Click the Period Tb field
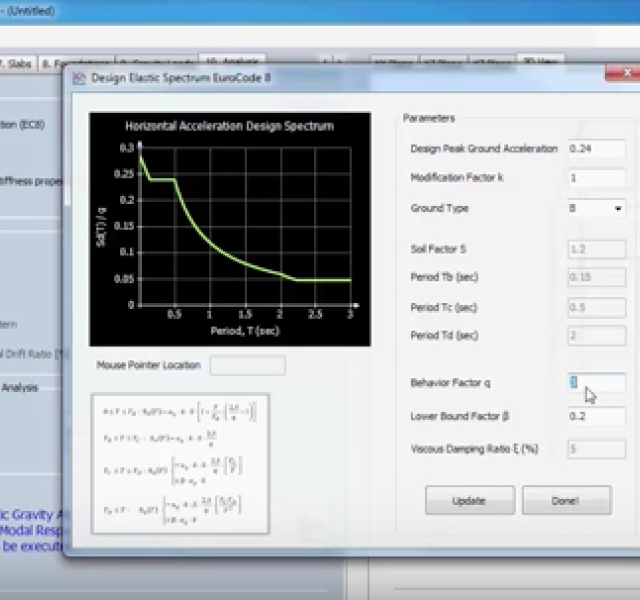This screenshot has width=640, height=600. click(x=596, y=277)
